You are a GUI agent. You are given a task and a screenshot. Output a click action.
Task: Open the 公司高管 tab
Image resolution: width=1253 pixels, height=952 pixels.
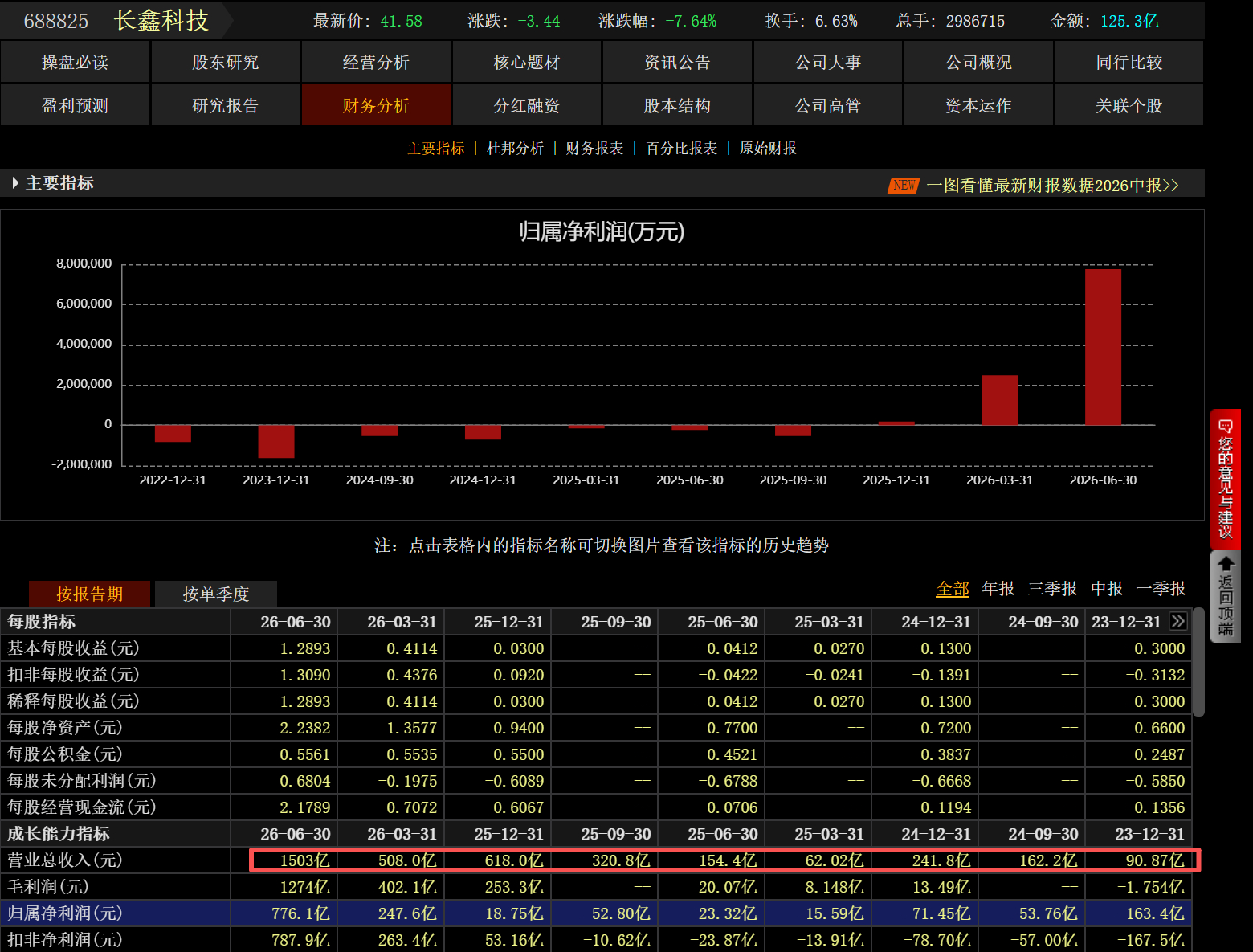pos(828,105)
